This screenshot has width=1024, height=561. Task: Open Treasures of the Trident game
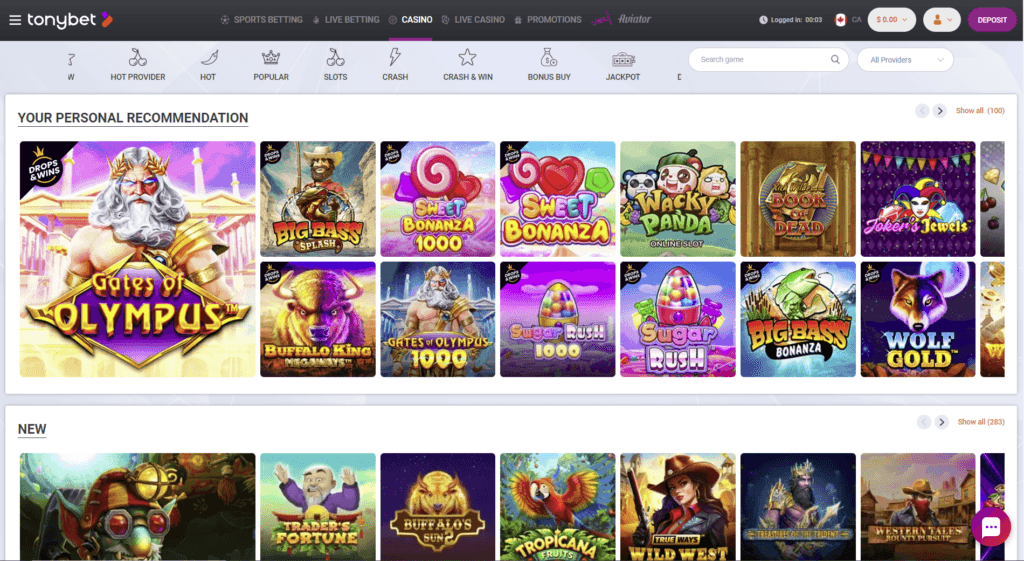(798, 507)
